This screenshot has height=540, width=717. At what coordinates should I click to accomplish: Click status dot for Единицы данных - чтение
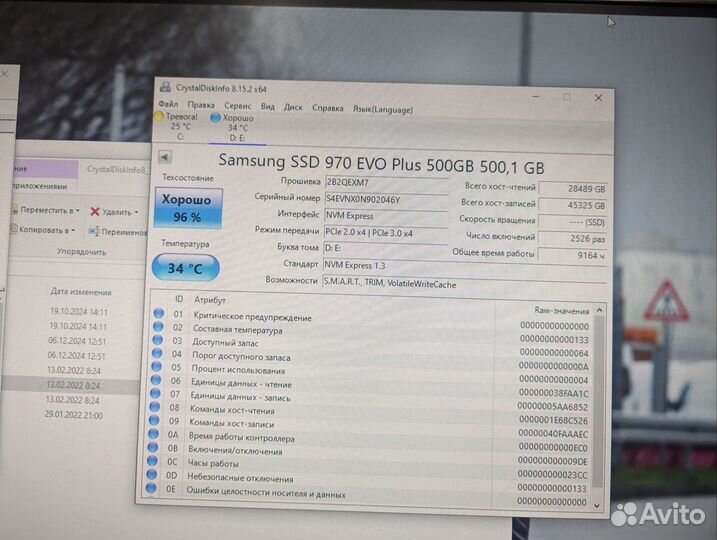pos(156,380)
